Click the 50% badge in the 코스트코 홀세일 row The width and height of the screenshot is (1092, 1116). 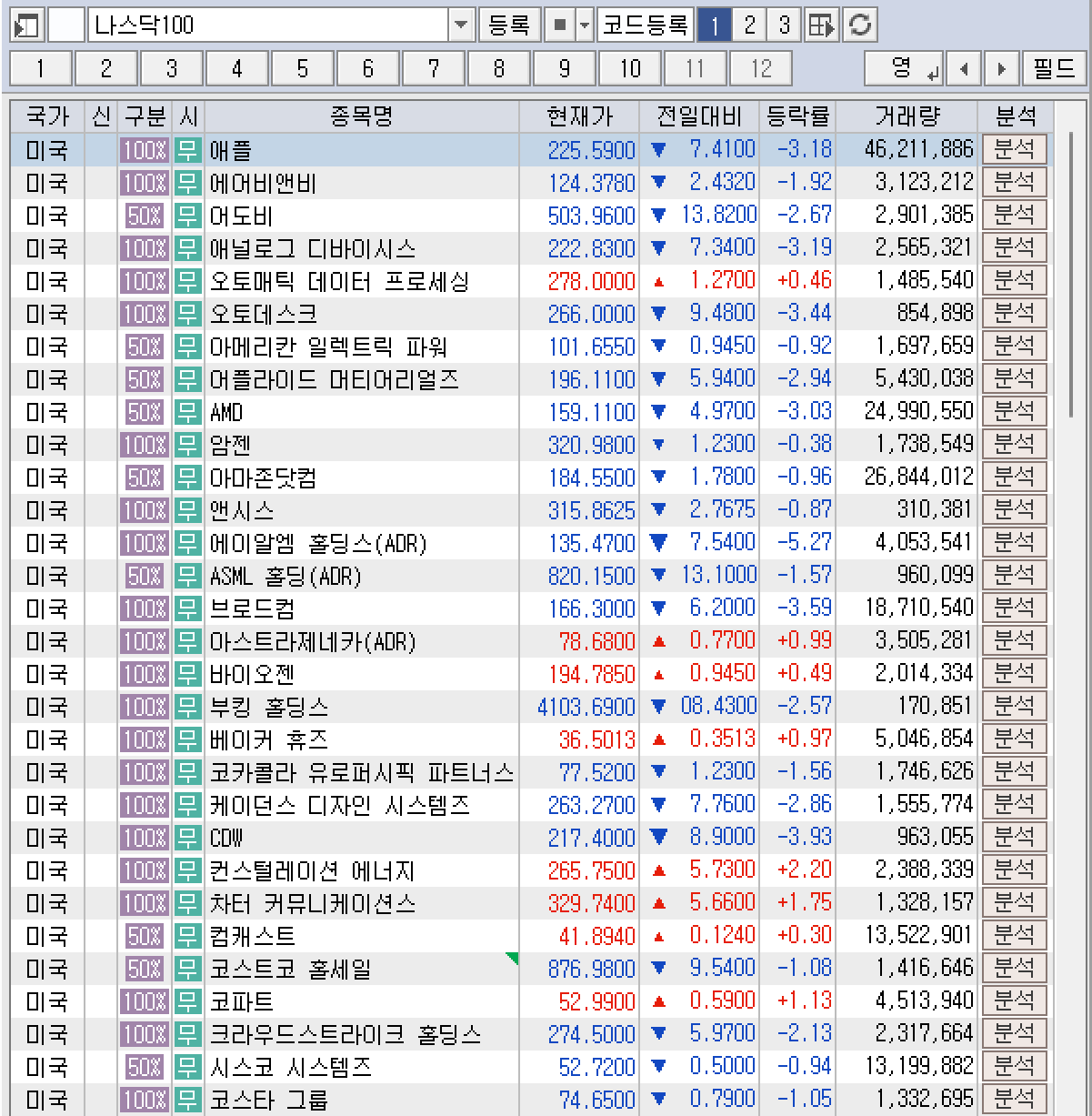145,969
